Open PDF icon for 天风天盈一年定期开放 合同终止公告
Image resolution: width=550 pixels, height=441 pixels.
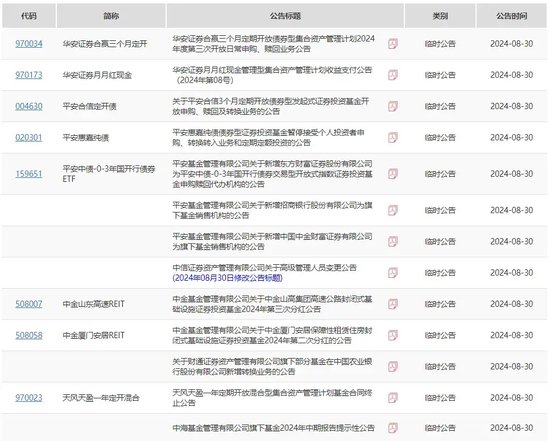point(393,398)
